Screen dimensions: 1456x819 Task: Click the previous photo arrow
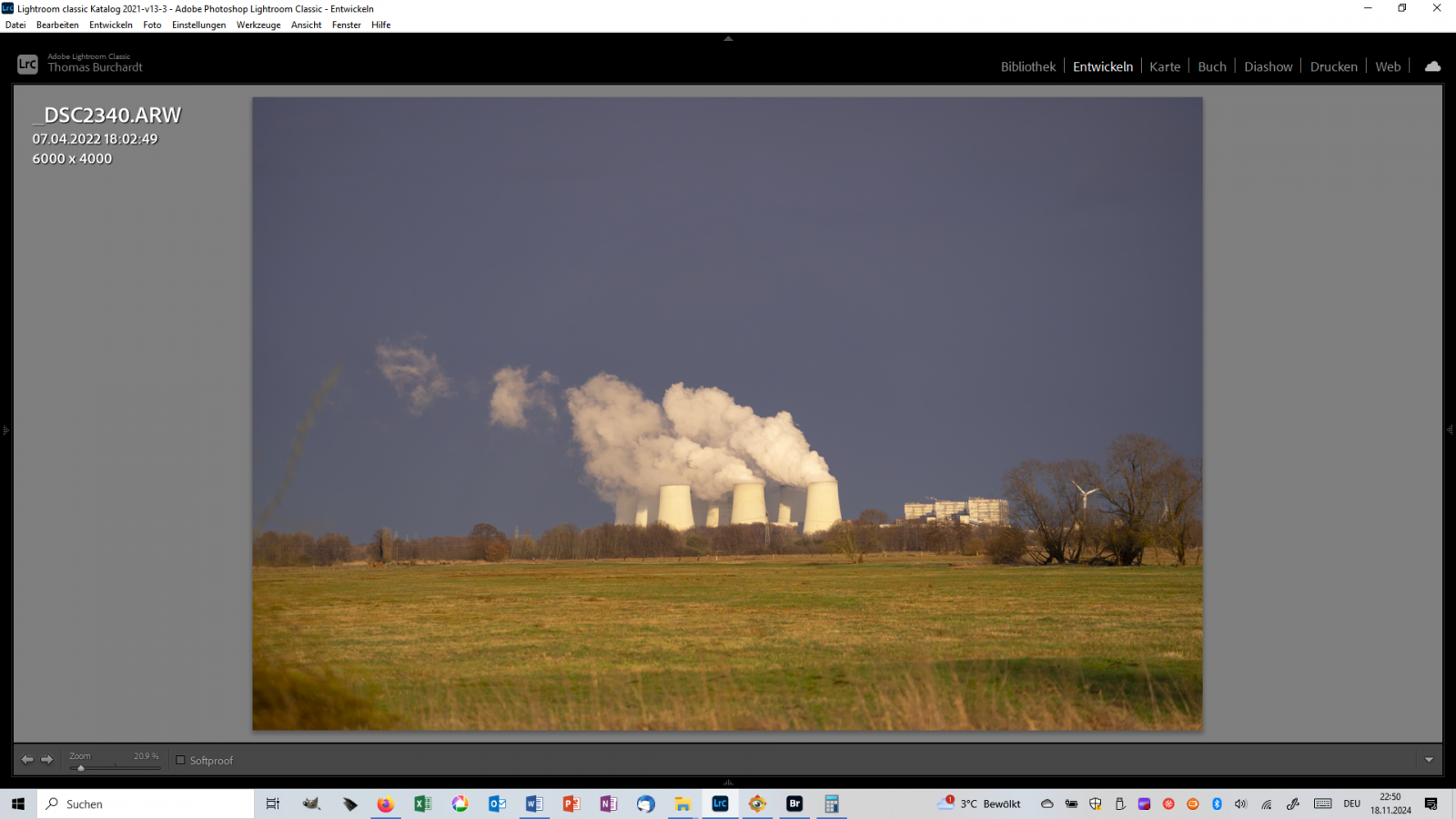point(27,760)
